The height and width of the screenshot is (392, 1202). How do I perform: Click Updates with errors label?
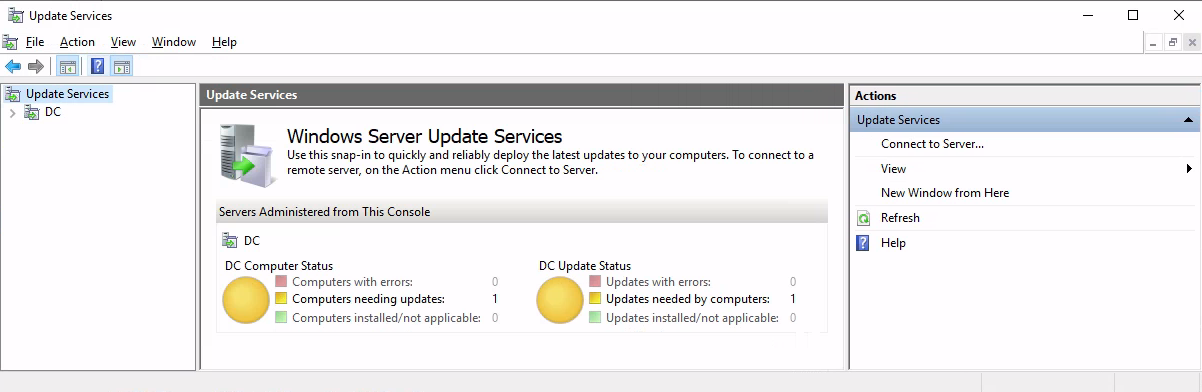(x=658, y=283)
